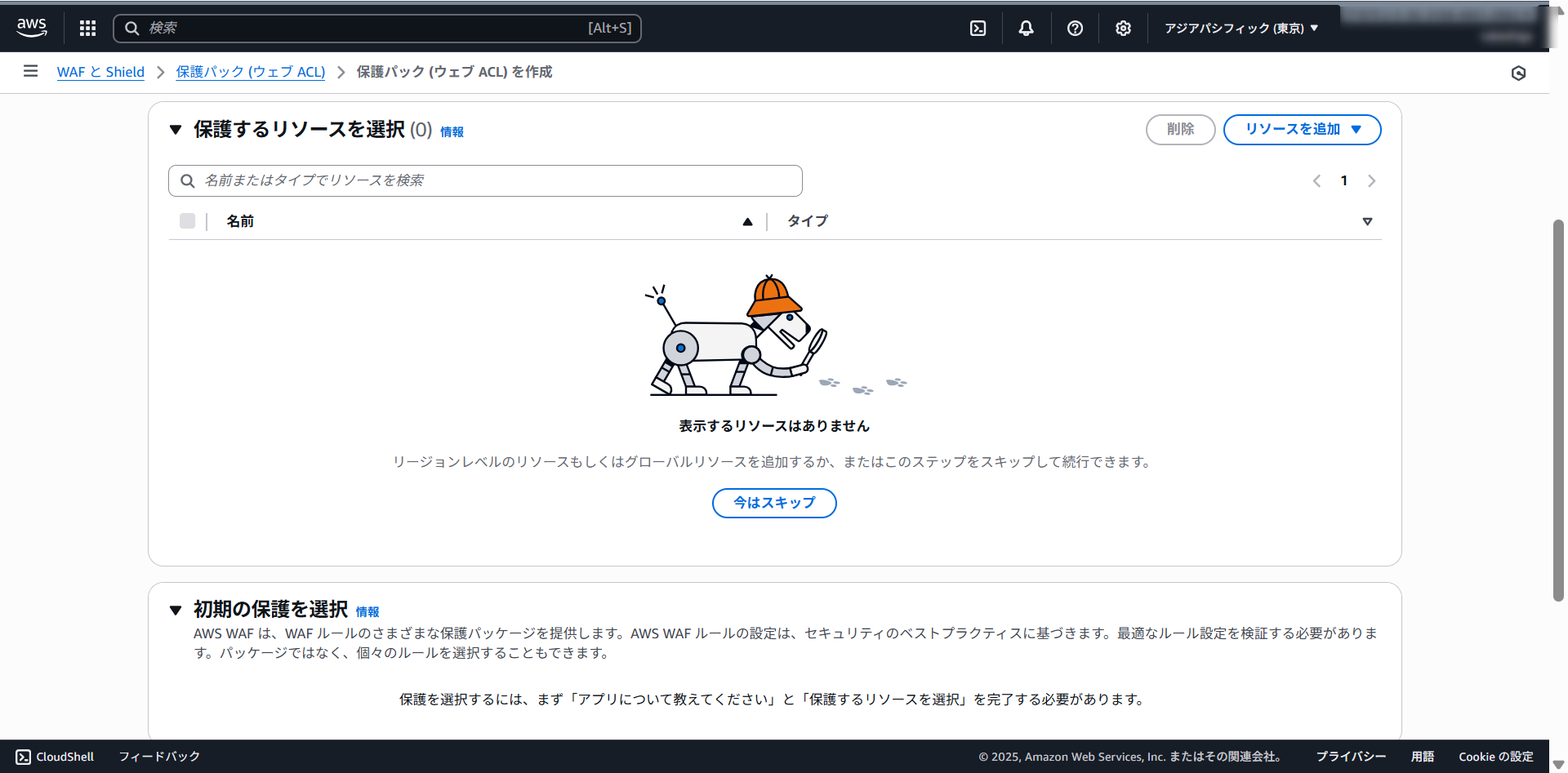The image size is (1568, 773).
Task: Open the settings gear icon
Action: click(1123, 29)
